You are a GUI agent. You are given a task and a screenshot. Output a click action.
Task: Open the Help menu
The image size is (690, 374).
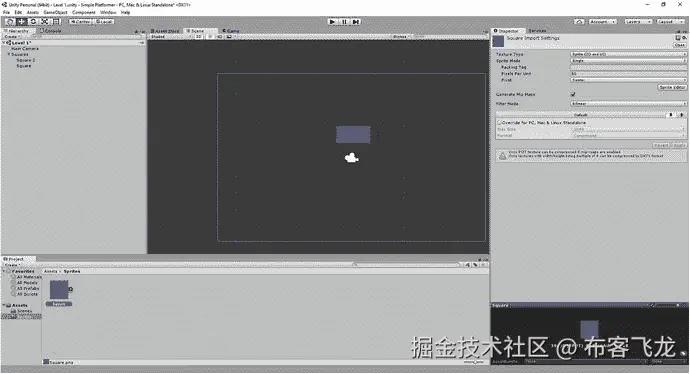(125, 12)
